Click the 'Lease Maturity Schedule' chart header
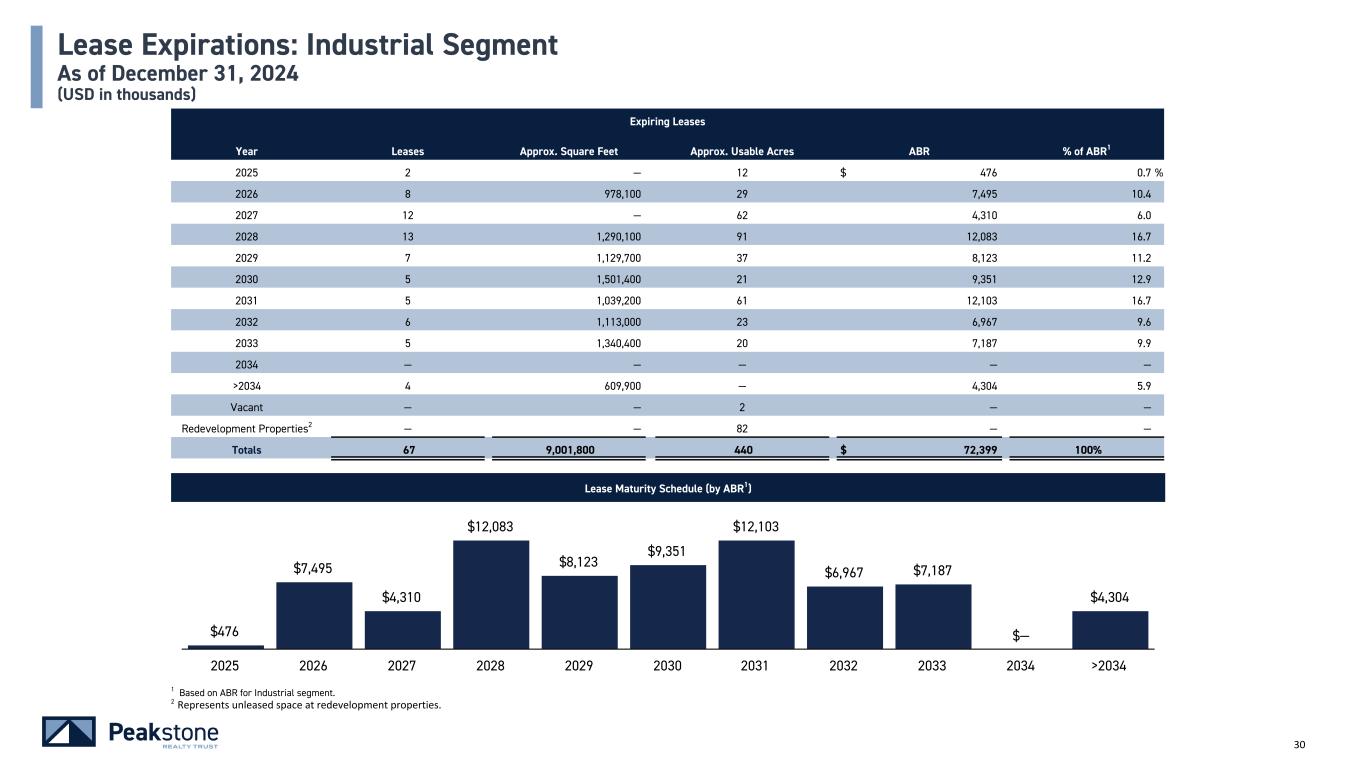This screenshot has height=768, width=1365. pos(667,487)
